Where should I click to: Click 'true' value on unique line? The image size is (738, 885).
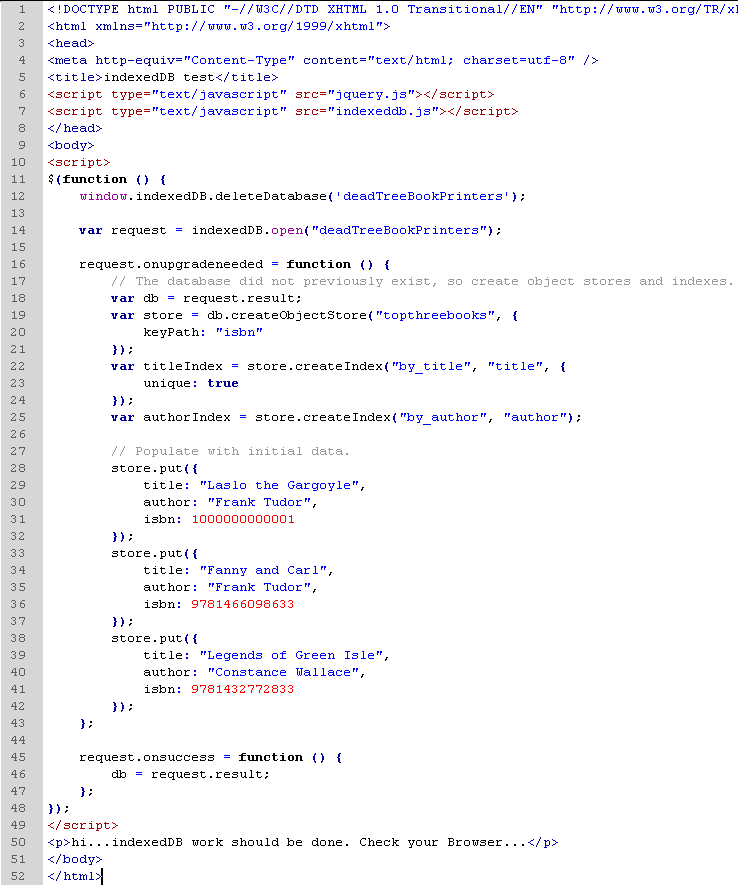coord(223,383)
